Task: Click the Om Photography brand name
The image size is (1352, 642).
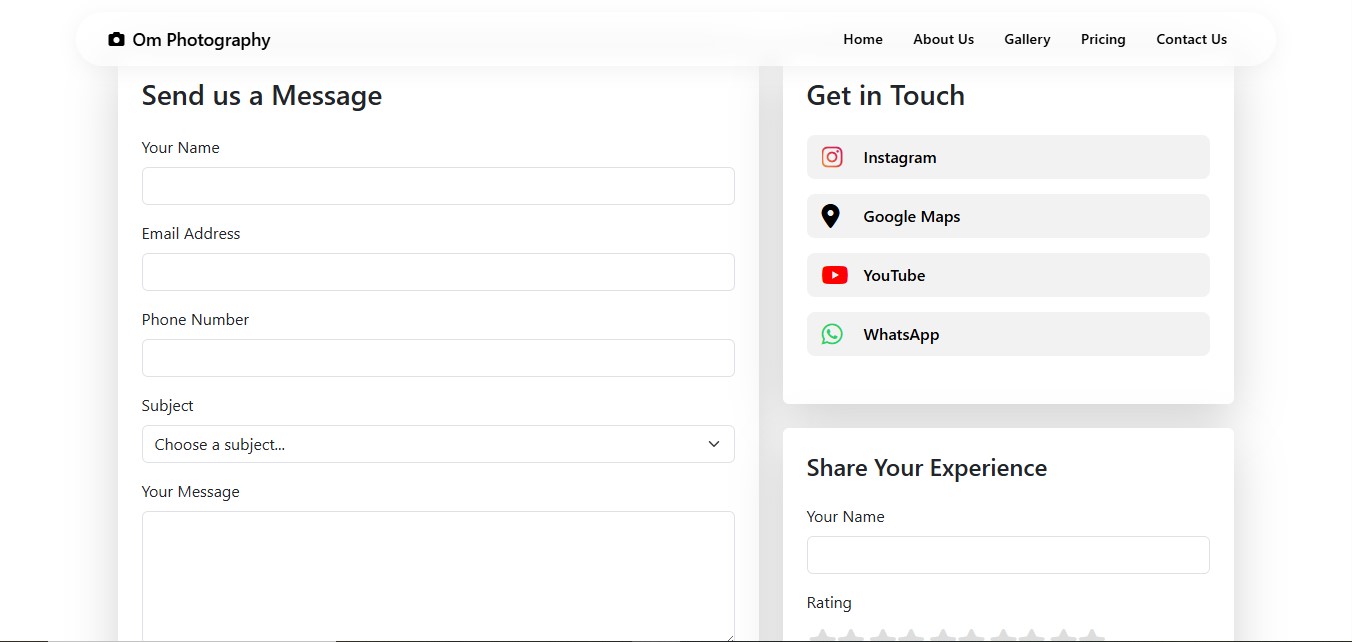Action: (x=201, y=40)
